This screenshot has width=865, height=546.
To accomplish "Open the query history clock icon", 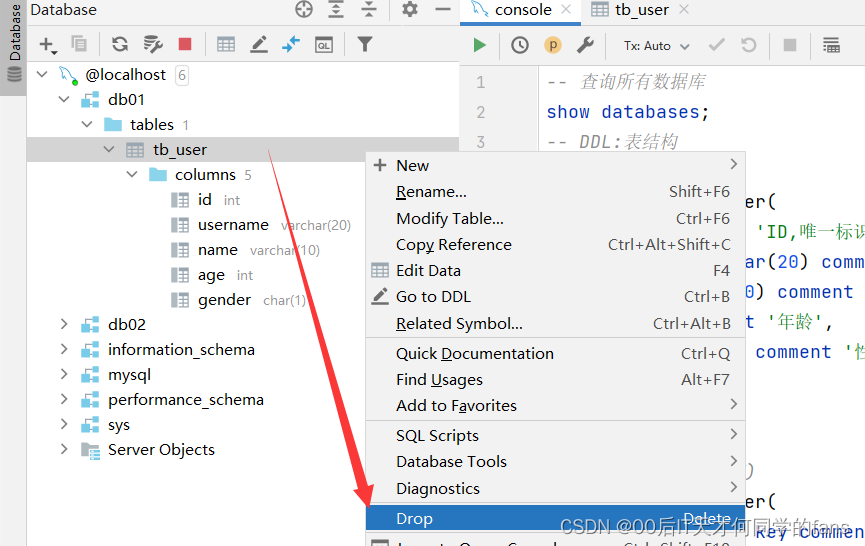I will click(x=520, y=45).
